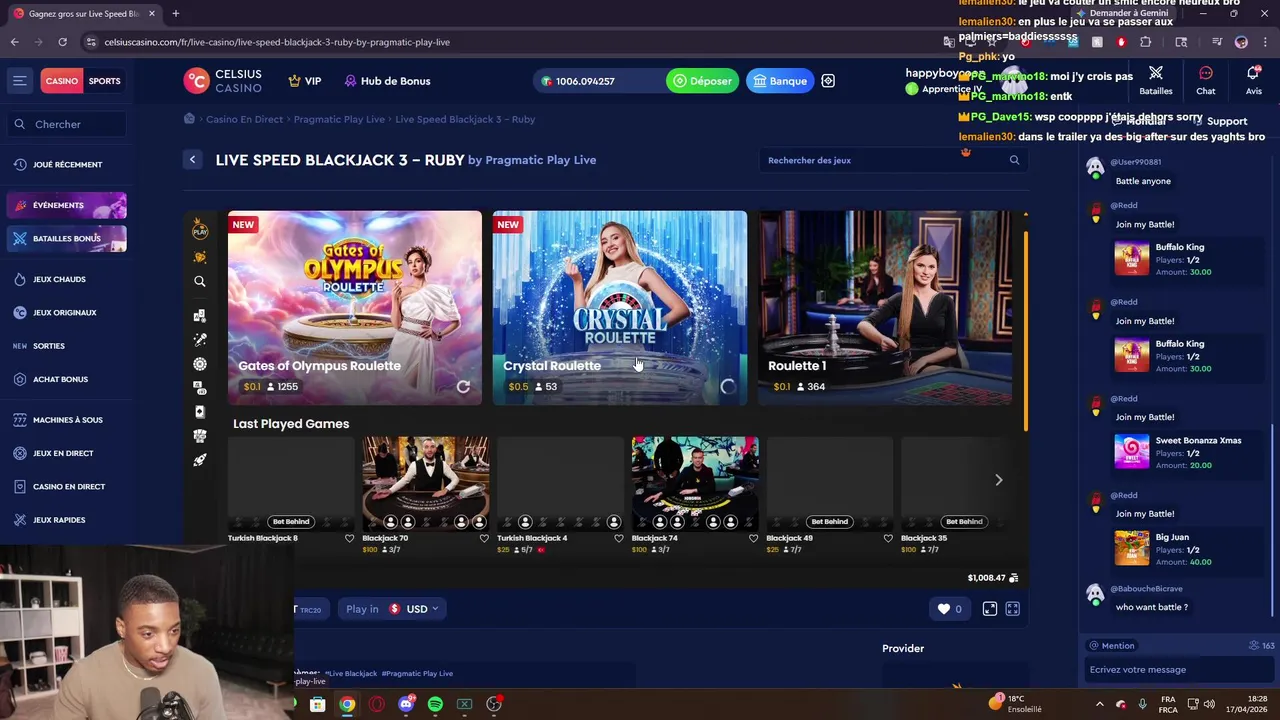
Task: Click the playing card icon in game sidebar
Action: [200, 412]
